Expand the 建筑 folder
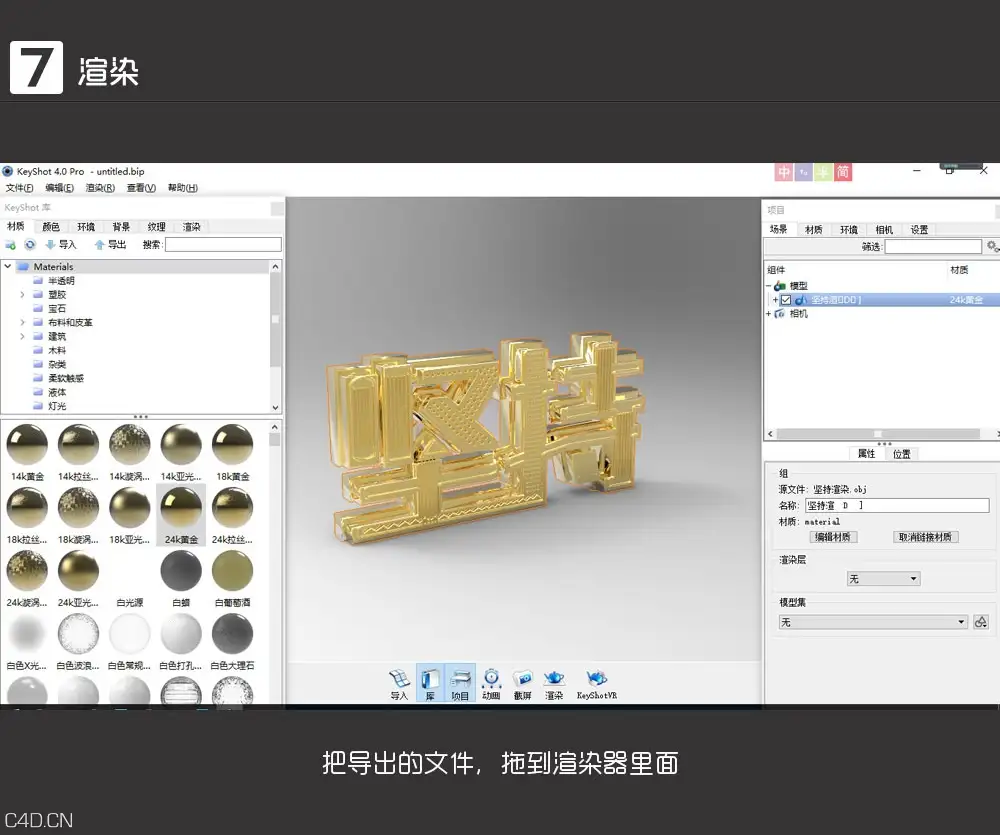This screenshot has width=1000, height=835. click(x=22, y=337)
